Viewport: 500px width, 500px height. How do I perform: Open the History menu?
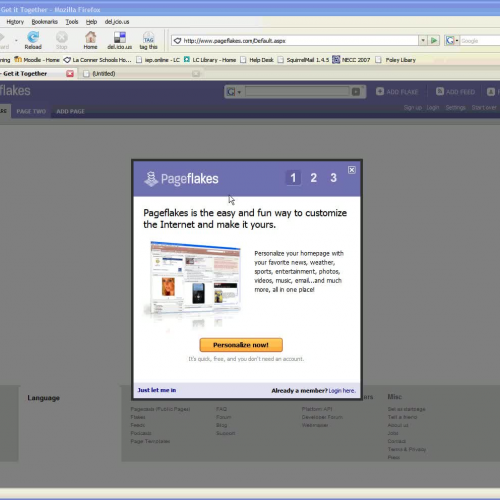(15, 22)
